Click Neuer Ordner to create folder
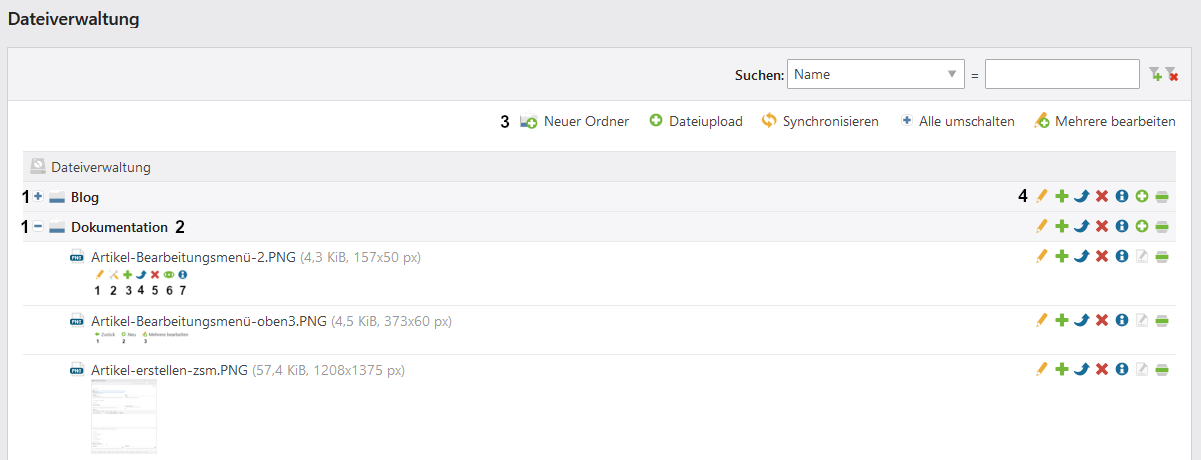Screen dimensions: 1201x460 [x=575, y=121]
